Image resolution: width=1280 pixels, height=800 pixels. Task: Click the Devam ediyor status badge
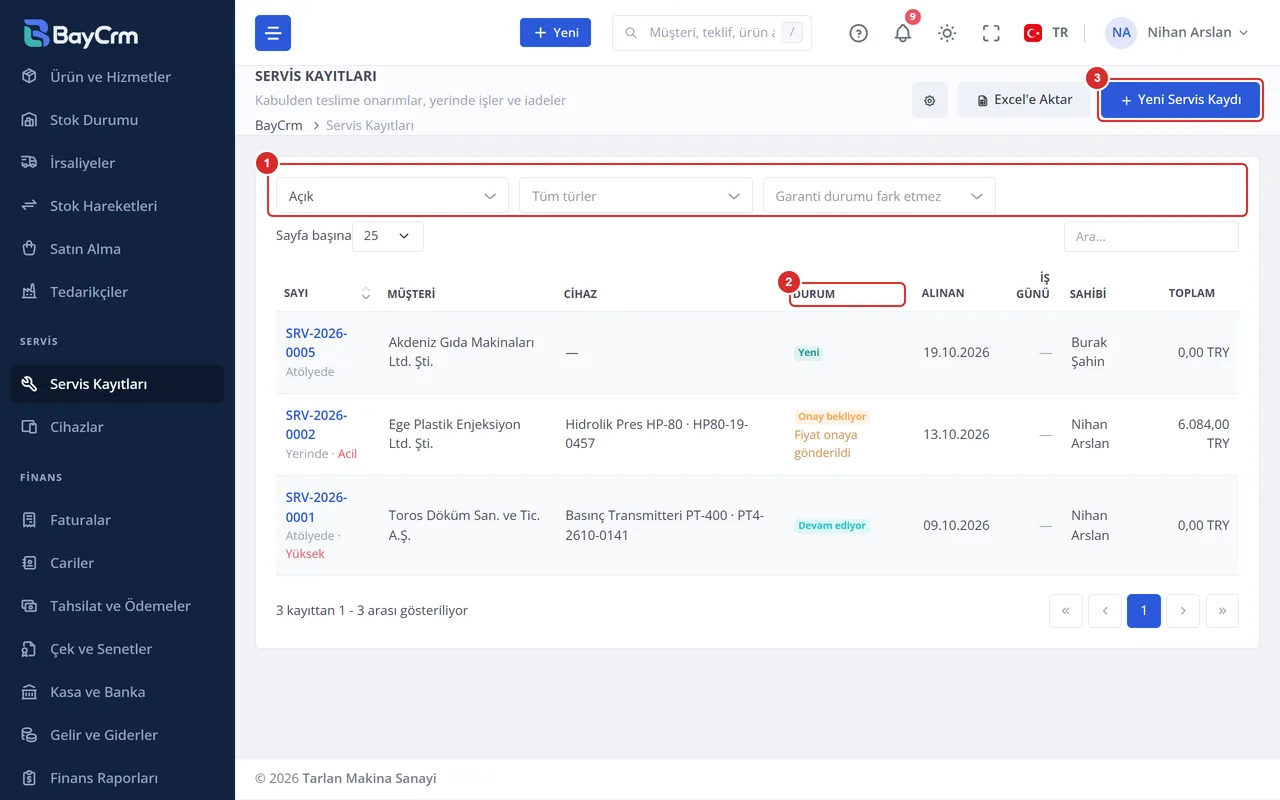pos(832,525)
